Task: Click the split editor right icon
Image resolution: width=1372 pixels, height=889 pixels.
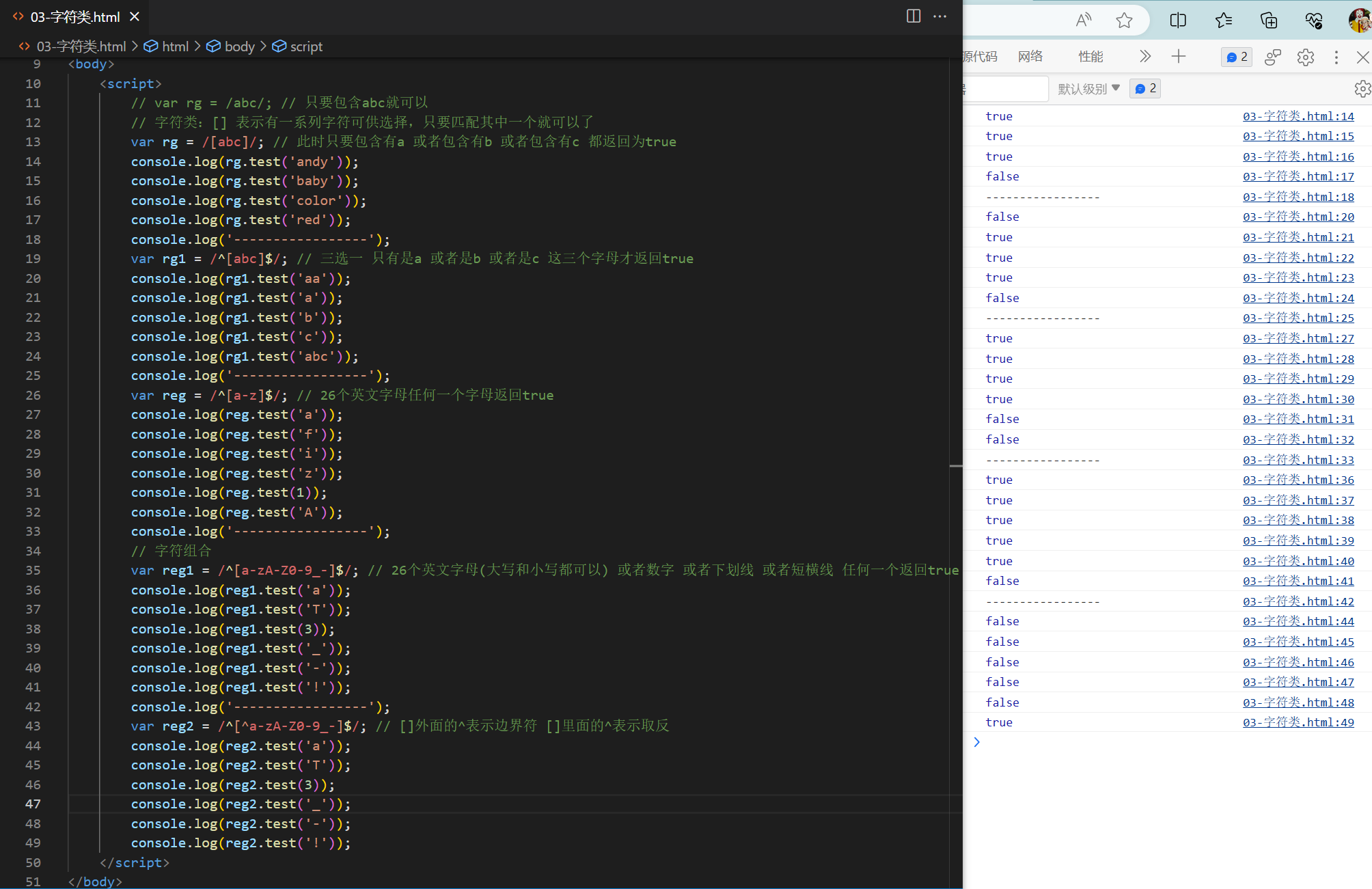Action: (x=914, y=16)
